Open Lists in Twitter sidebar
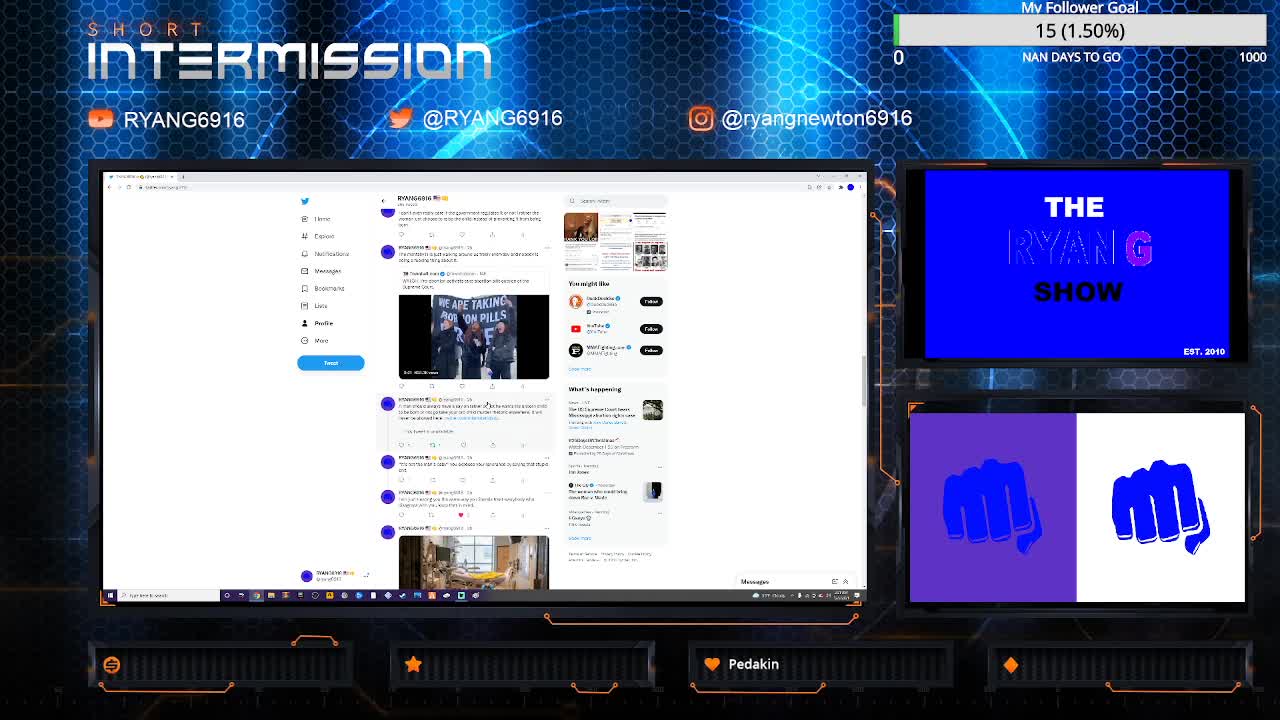The image size is (1280, 720). pos(315,306)
